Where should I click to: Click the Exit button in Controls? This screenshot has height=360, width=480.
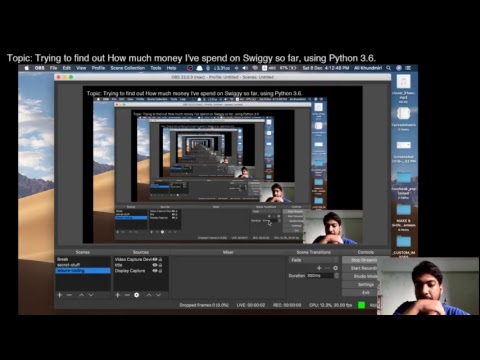360,292
